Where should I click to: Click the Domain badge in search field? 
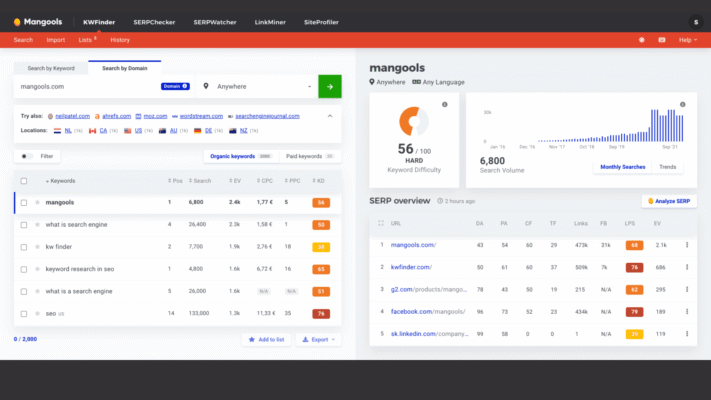[175, 86]
